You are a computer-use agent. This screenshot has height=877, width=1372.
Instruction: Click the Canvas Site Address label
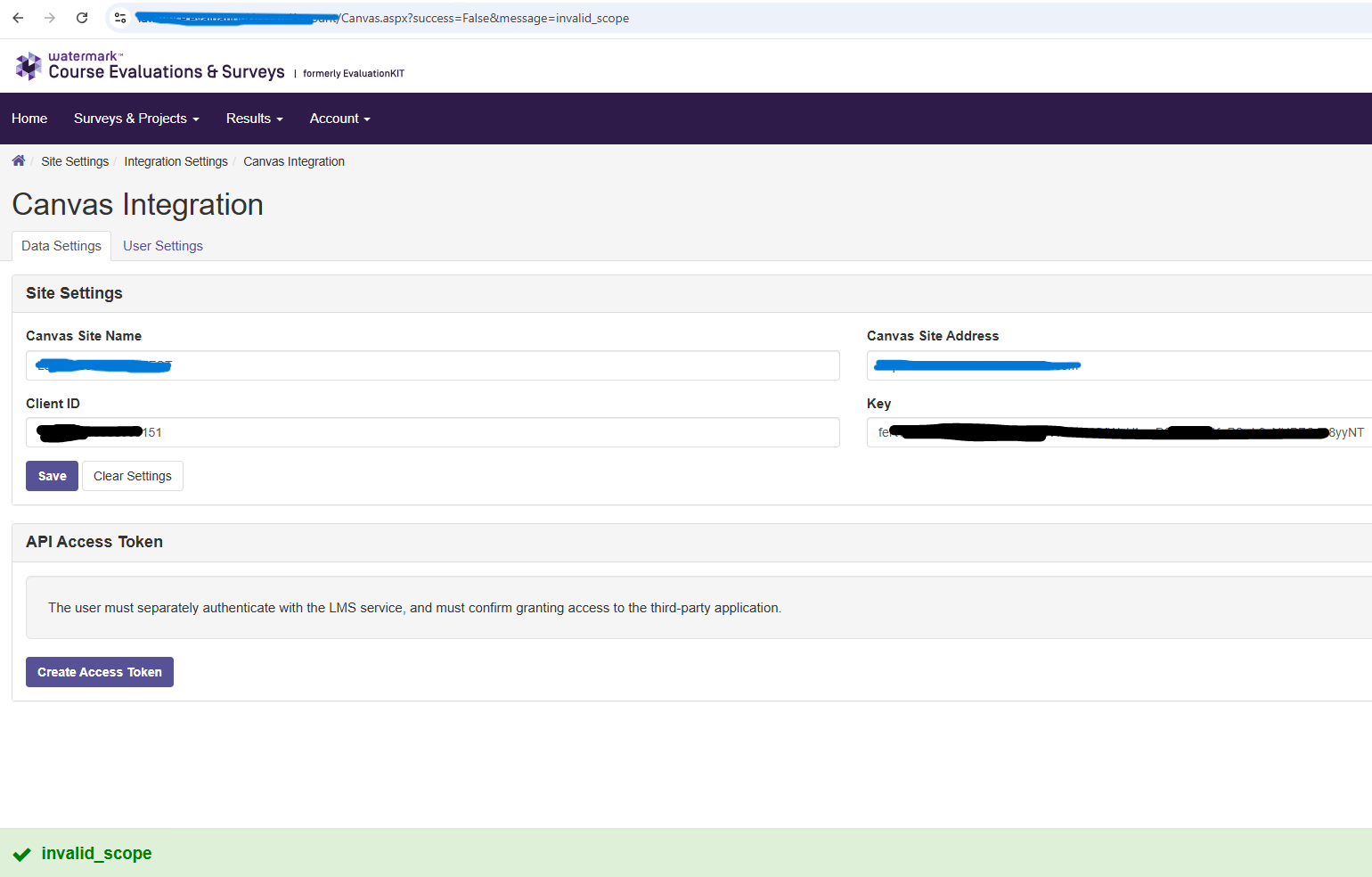point(933,336)
